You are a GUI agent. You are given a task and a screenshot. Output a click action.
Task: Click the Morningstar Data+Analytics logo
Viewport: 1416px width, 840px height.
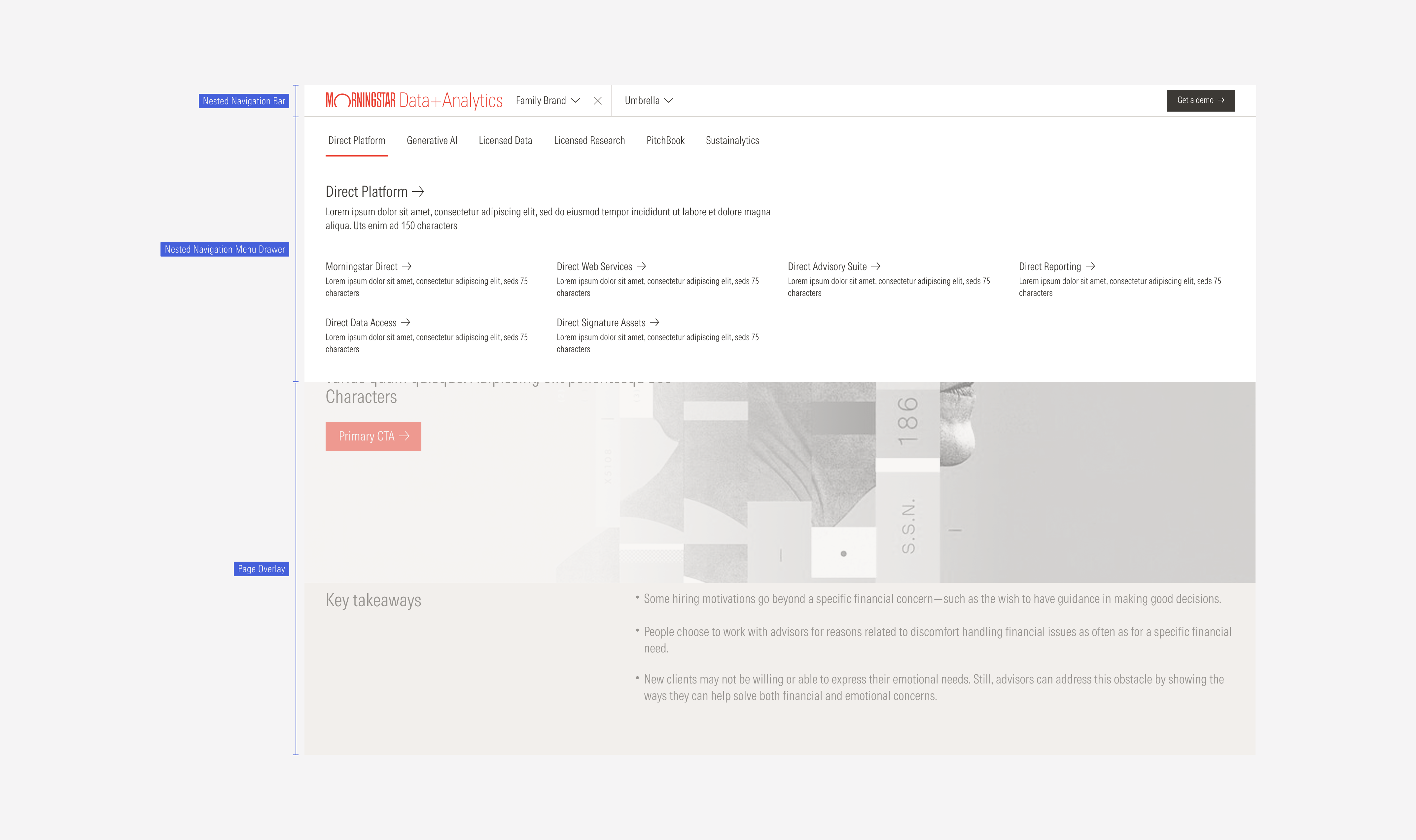click(x=414, y=100)
